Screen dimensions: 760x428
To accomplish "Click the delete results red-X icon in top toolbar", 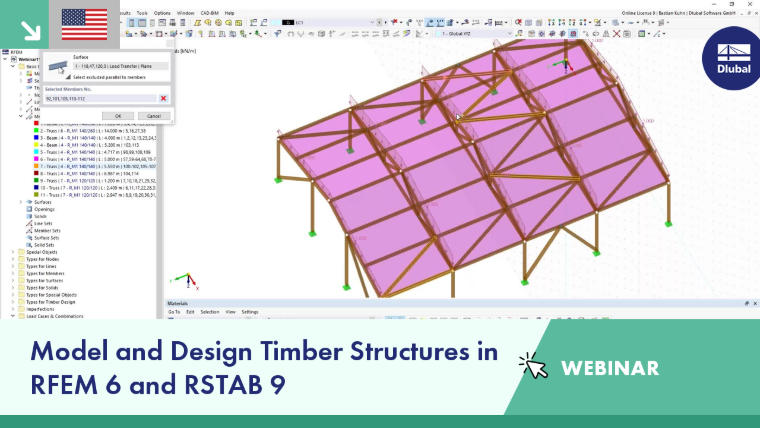I will [x=518, y=22].
